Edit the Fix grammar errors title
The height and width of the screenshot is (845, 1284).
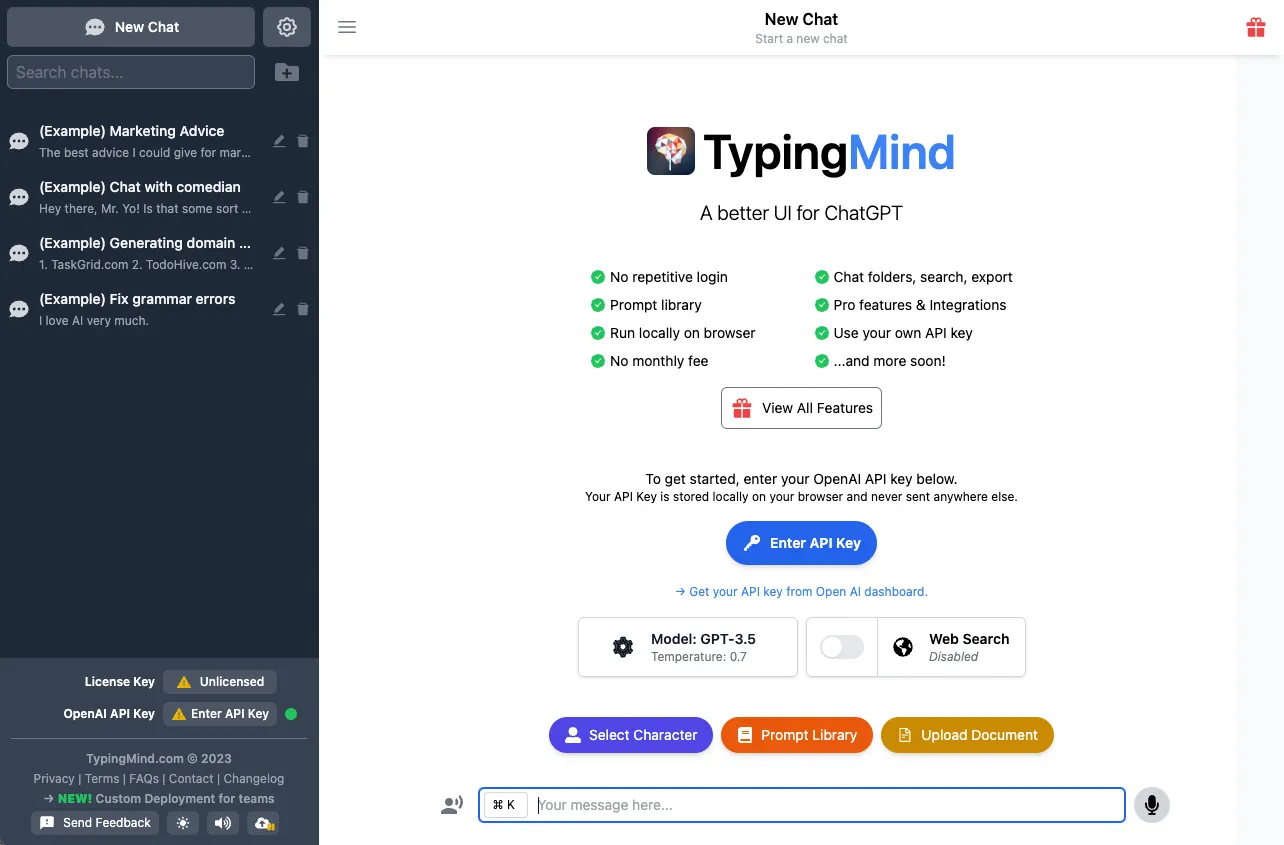[279, 309]
